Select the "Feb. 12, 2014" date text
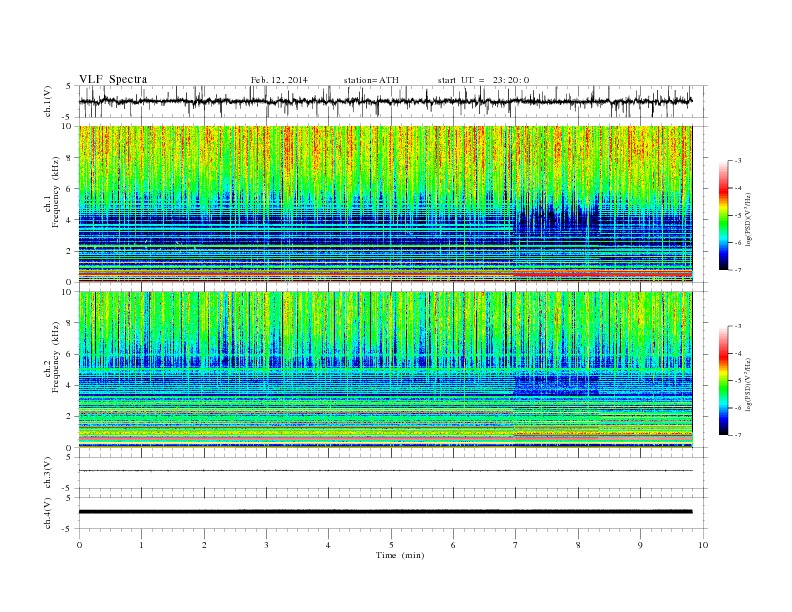This screenshot has height=612, width=792. pyautogui.click(x=279, y=80)
